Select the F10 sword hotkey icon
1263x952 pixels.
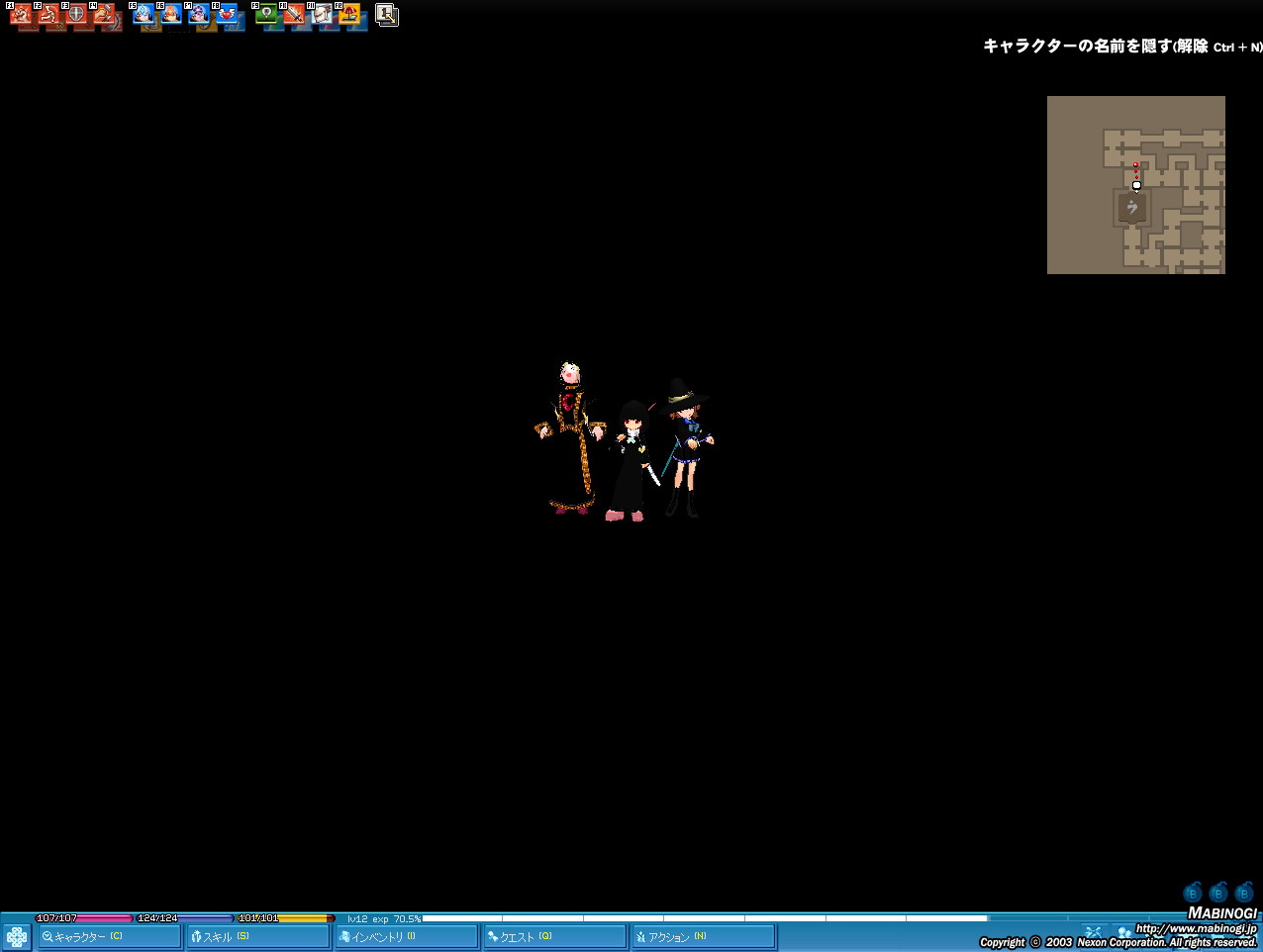(295, 15)
